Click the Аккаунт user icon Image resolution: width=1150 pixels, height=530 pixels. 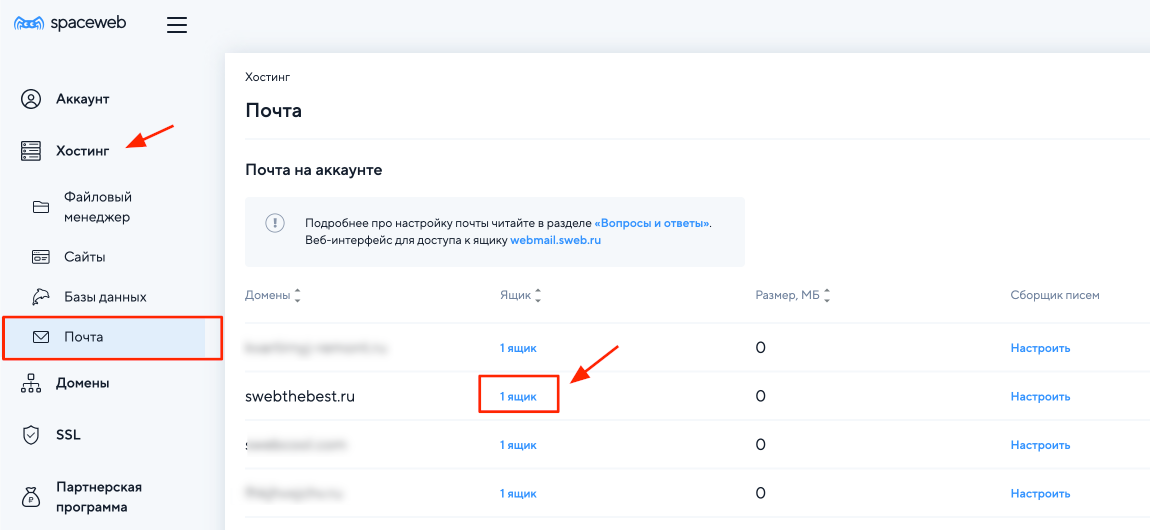pos(31,99)
